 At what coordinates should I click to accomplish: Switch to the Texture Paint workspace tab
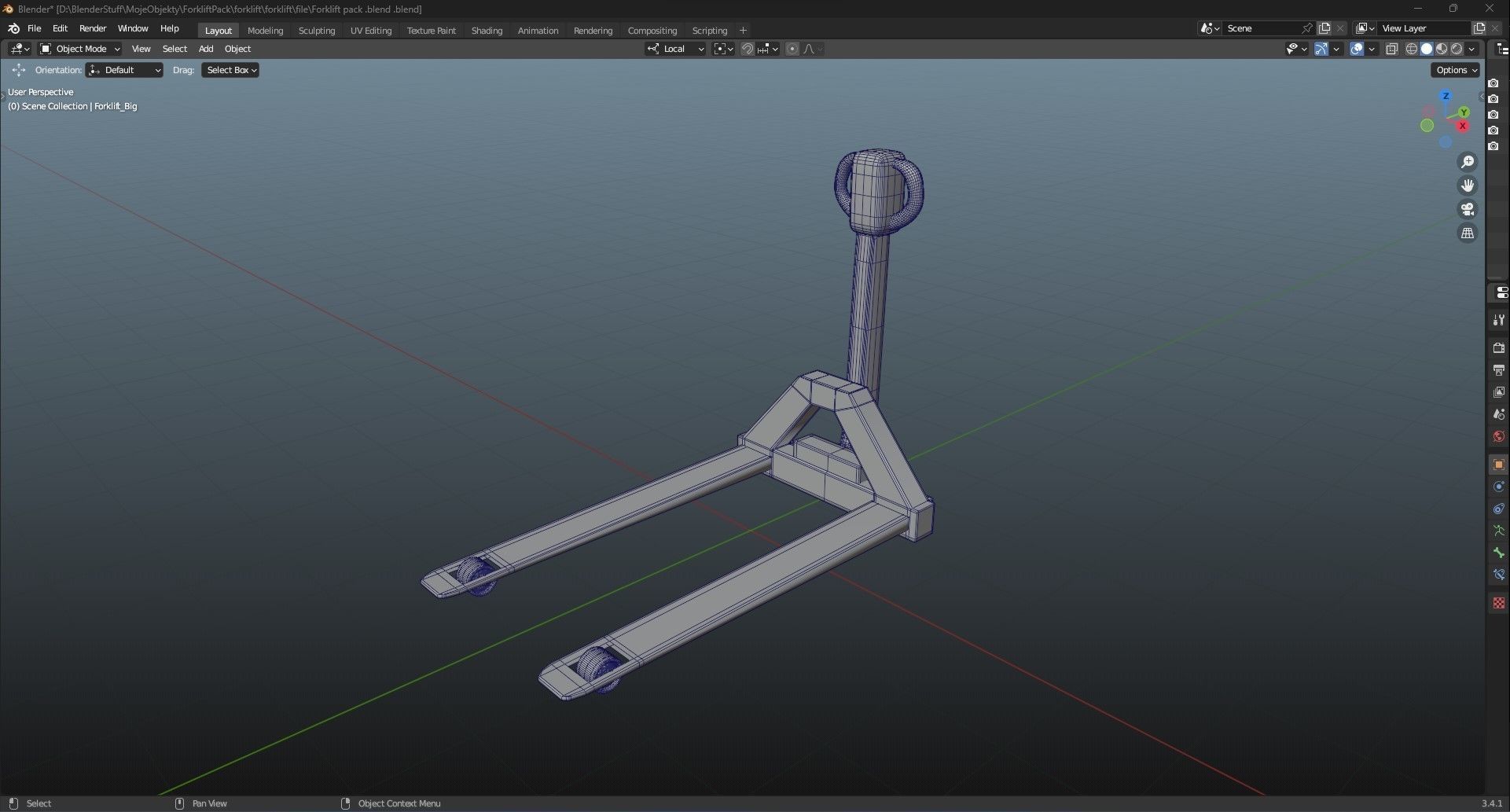coord(432,31)
